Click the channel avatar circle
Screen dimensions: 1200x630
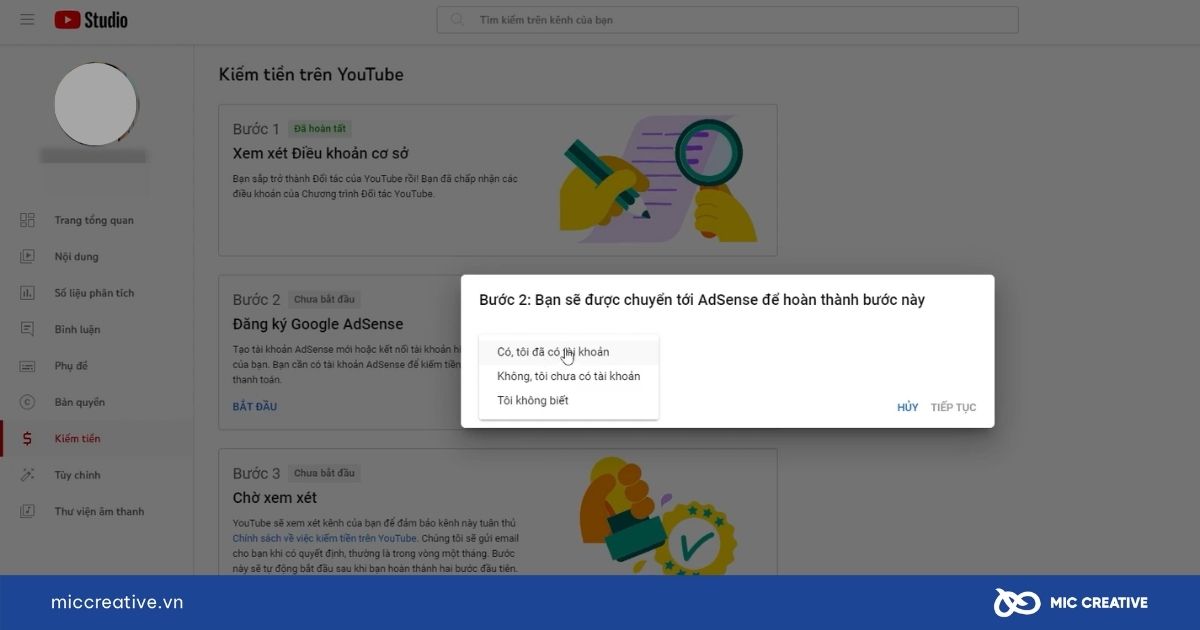pyautogui.click(x=95, y=104)
